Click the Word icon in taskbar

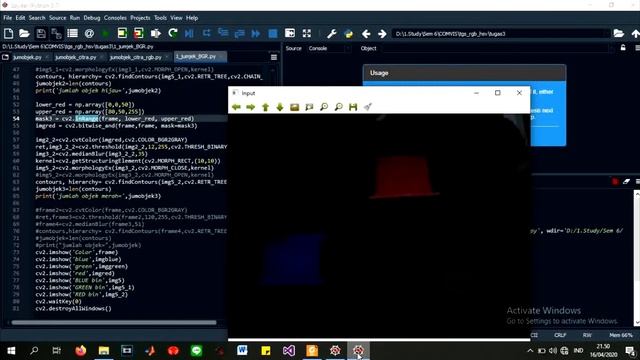[x=242, y=350]
